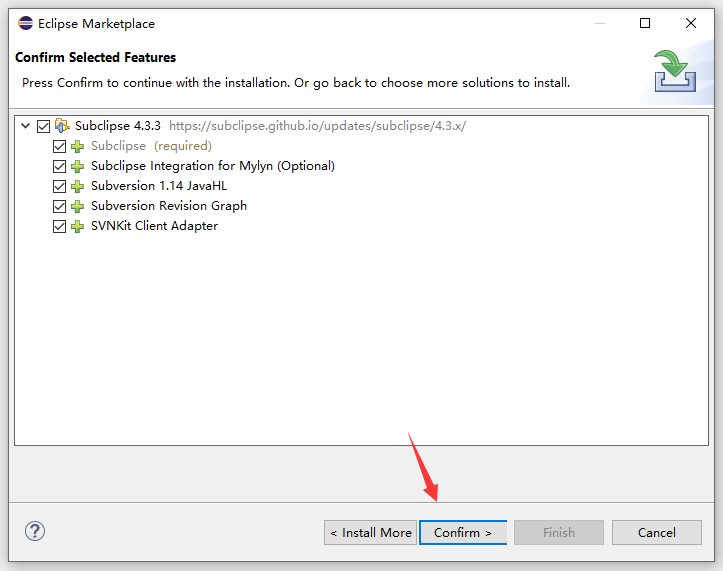Click the Eclipse logo in the title bar
Viewport: 723px width, 571px height.
(25, 23)
